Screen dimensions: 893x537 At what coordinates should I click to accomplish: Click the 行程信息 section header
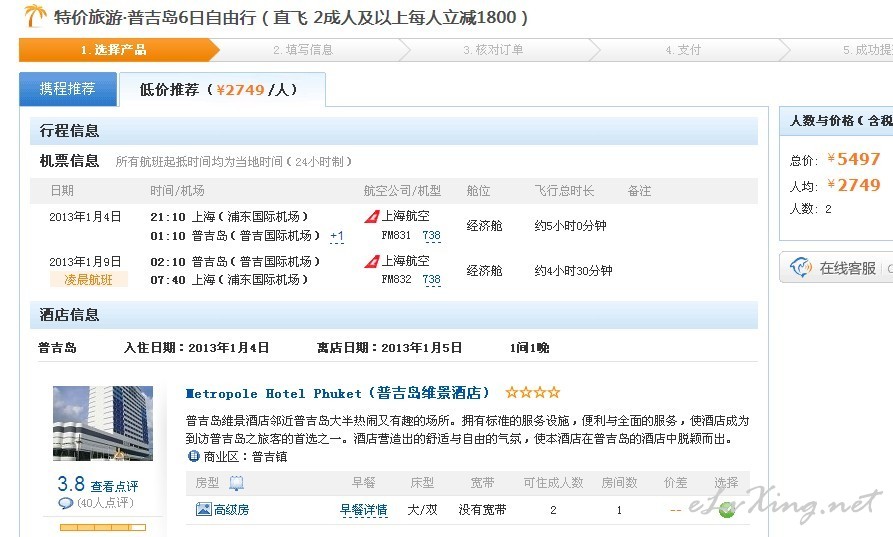click(394, 131)
